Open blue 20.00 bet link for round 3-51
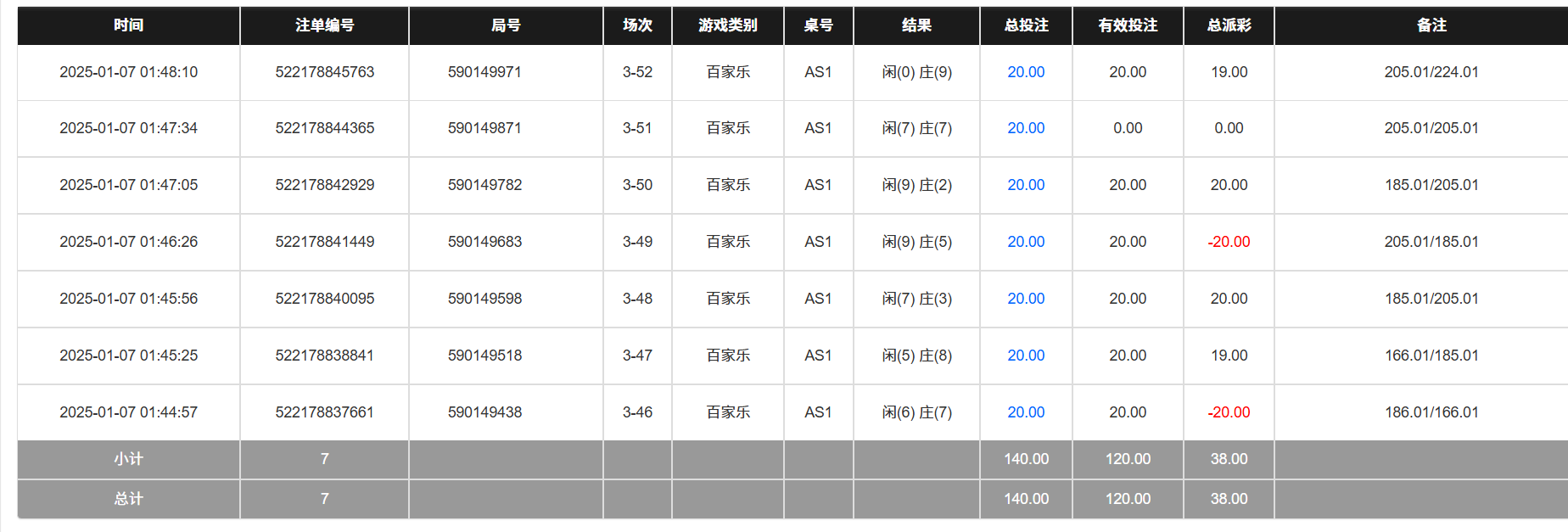1568x532 pixels. (1026, 128)
